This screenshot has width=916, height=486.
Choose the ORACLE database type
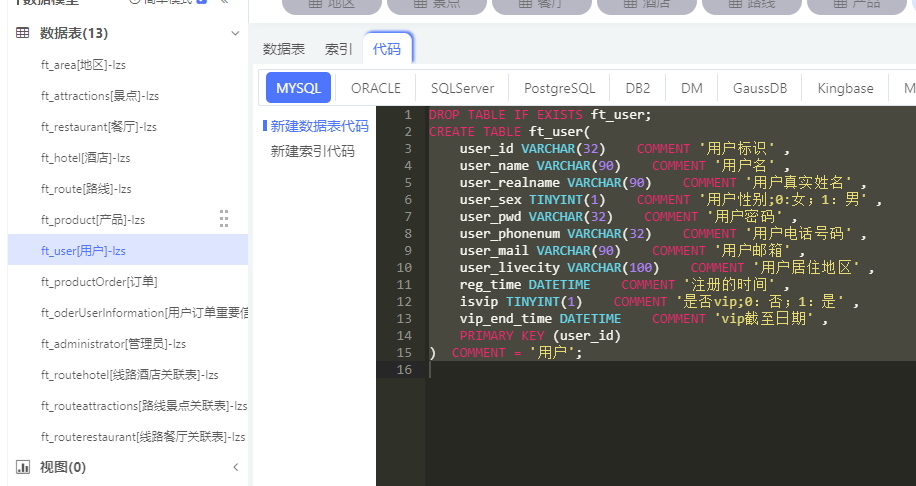pos(376,88)
